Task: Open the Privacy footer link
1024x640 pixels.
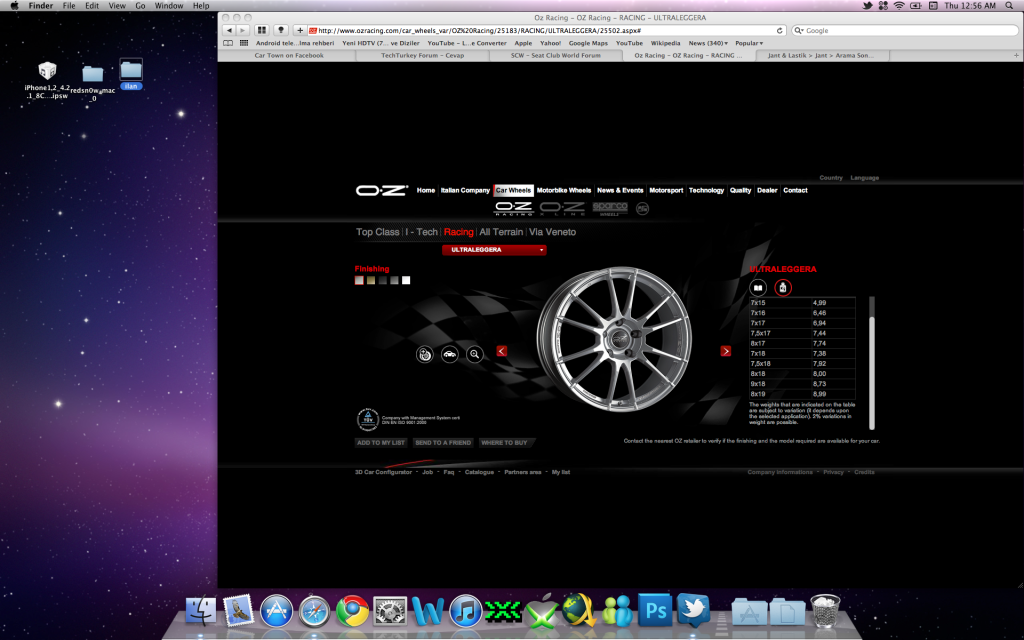Action: (833, 472)
